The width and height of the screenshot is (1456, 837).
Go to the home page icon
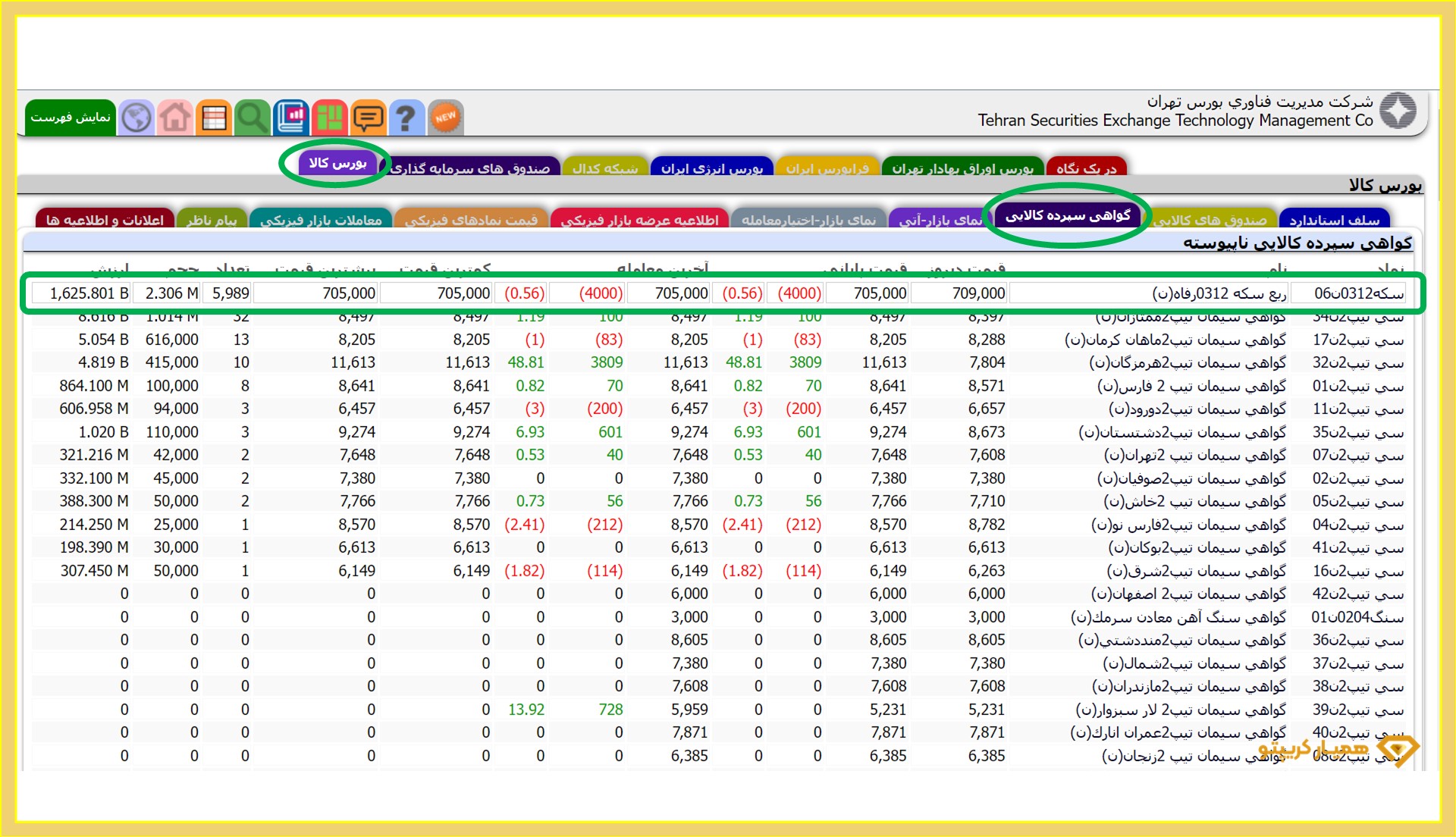coord(175,118)
